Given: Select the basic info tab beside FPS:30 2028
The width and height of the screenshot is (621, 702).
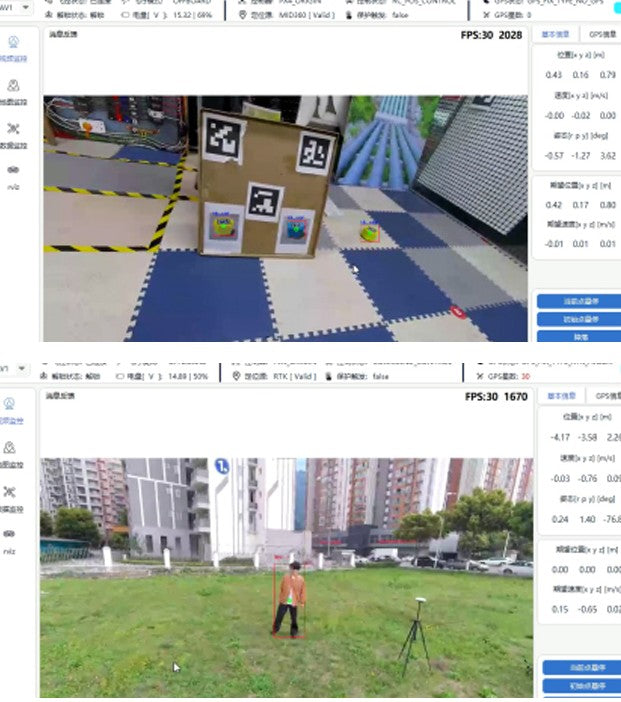Looking at the screenshot, I should [555, 34].
